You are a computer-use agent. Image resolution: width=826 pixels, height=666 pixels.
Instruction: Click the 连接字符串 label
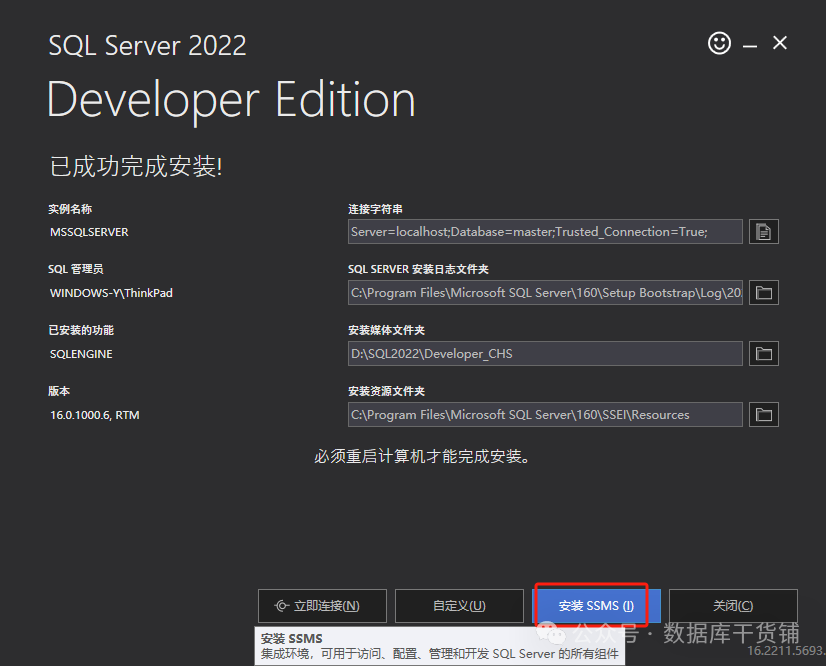tap(375, 209)
